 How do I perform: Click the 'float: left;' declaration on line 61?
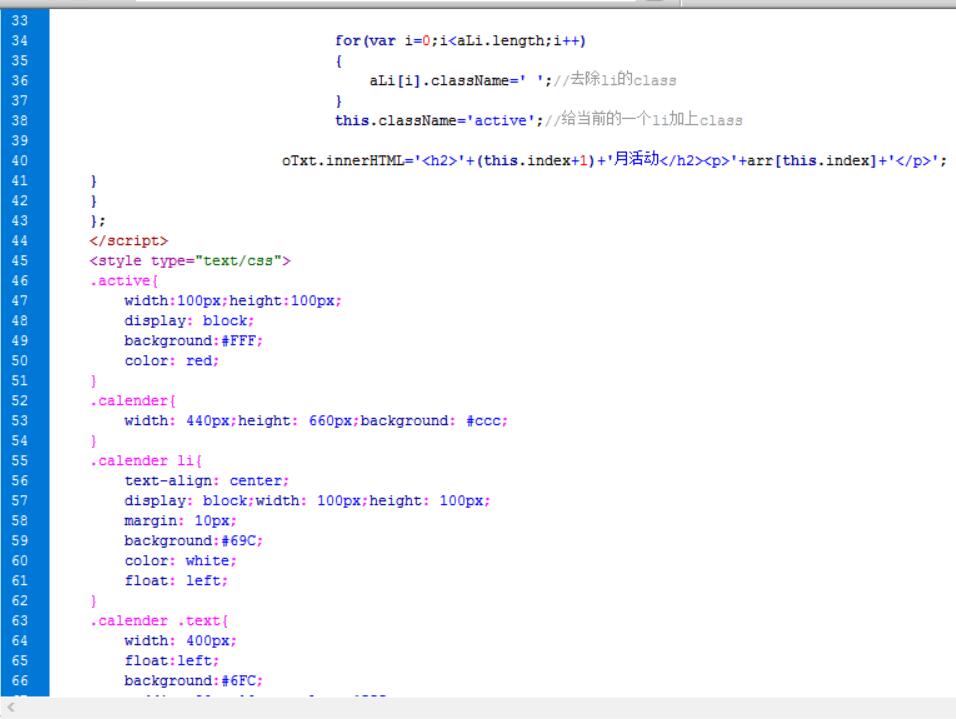176,581
